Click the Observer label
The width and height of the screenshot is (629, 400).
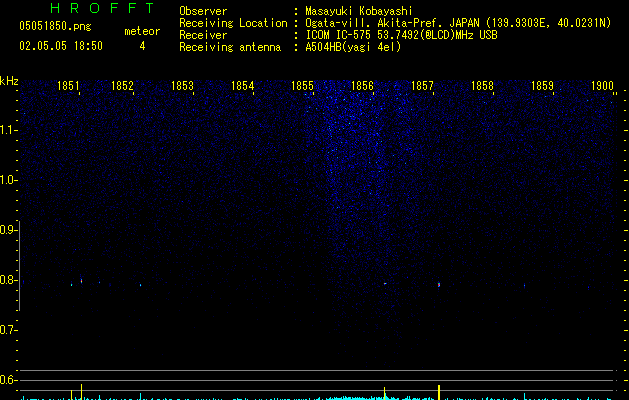pos(203,11)
